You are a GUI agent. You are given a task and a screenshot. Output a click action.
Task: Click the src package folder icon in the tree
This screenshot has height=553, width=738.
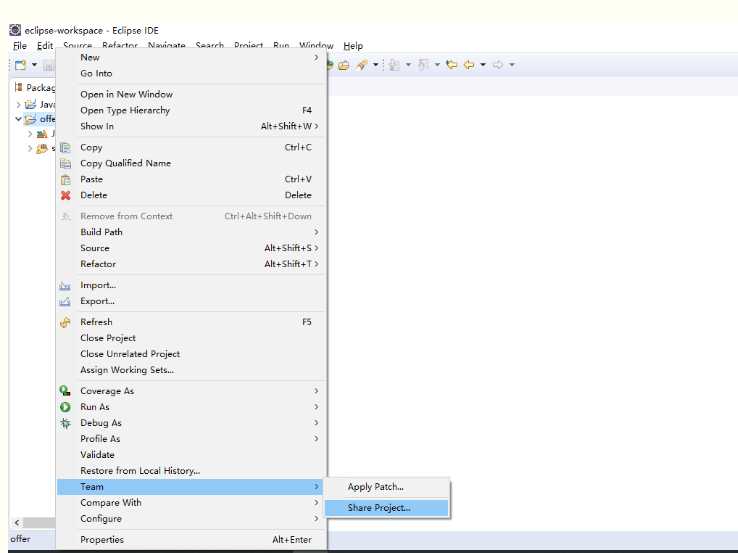tap(42, 149)
